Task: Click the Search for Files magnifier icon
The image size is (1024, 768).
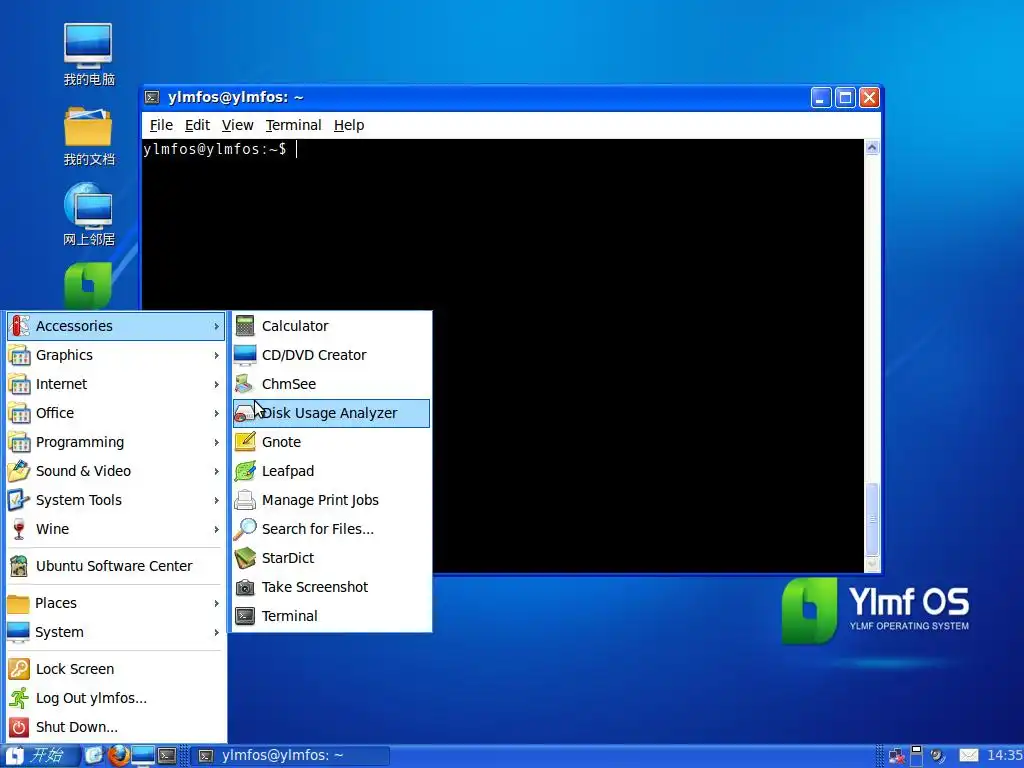Action: point(245,529)
